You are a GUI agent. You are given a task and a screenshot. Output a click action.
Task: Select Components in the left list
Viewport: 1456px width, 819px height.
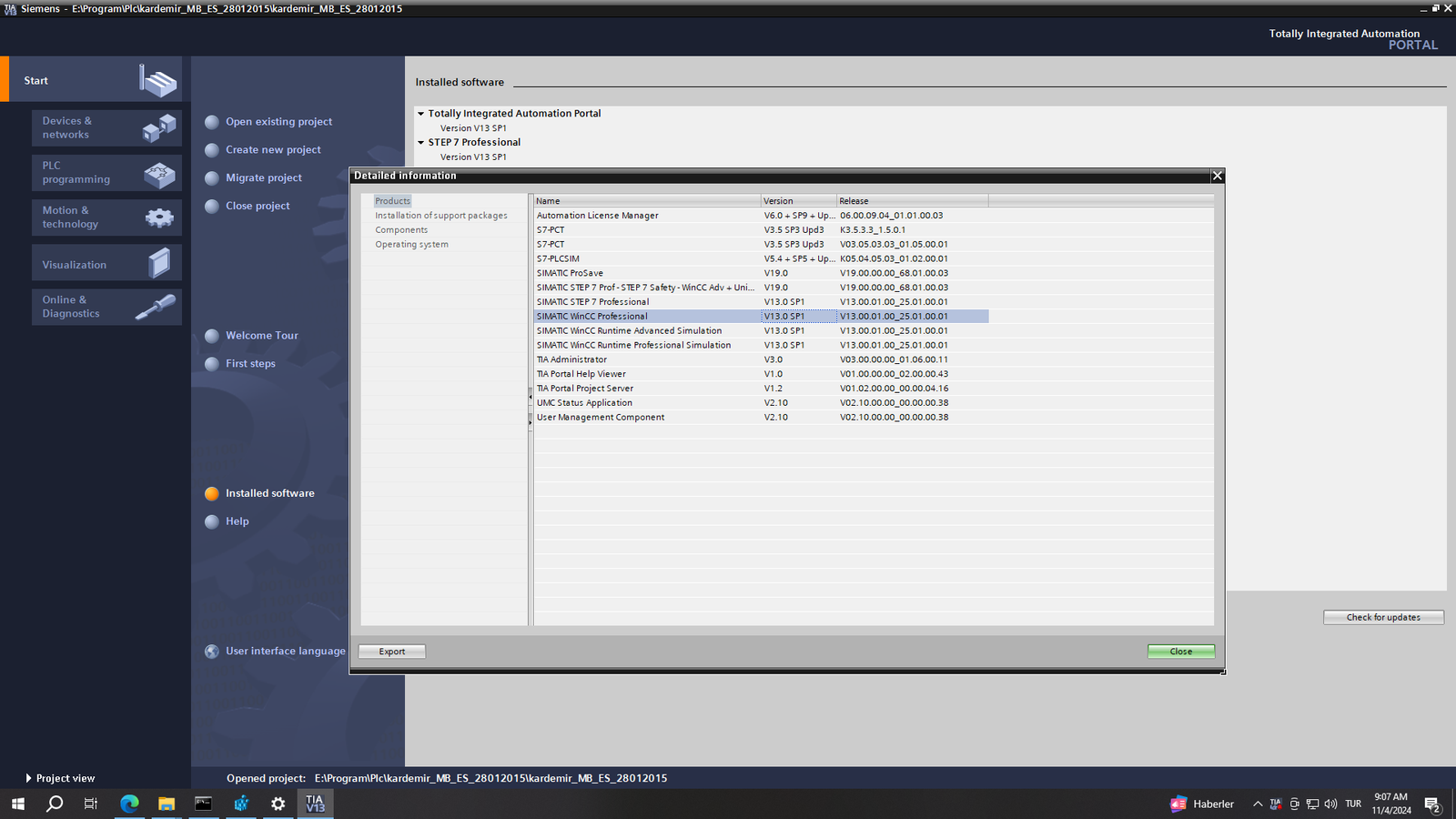[401, 230]
